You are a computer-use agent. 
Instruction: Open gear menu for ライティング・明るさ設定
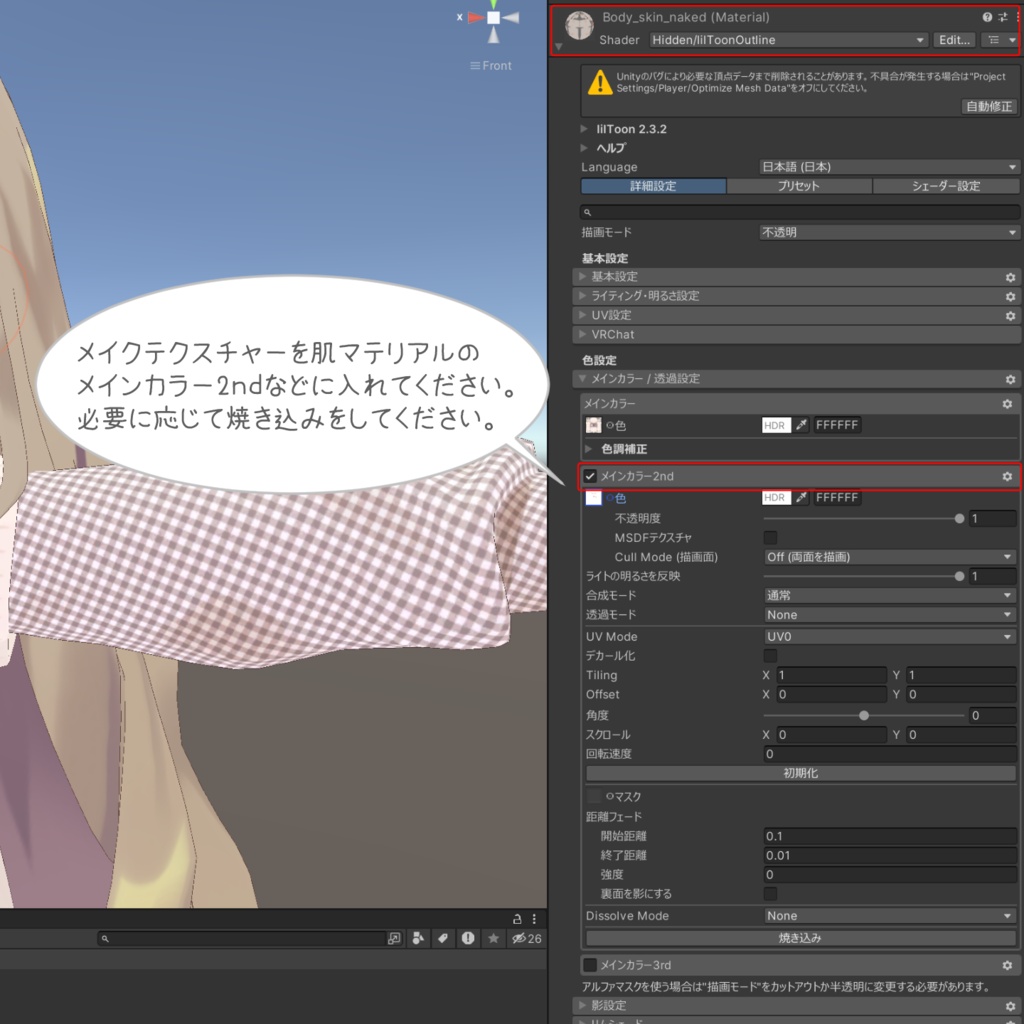[x=1010, y=296]
